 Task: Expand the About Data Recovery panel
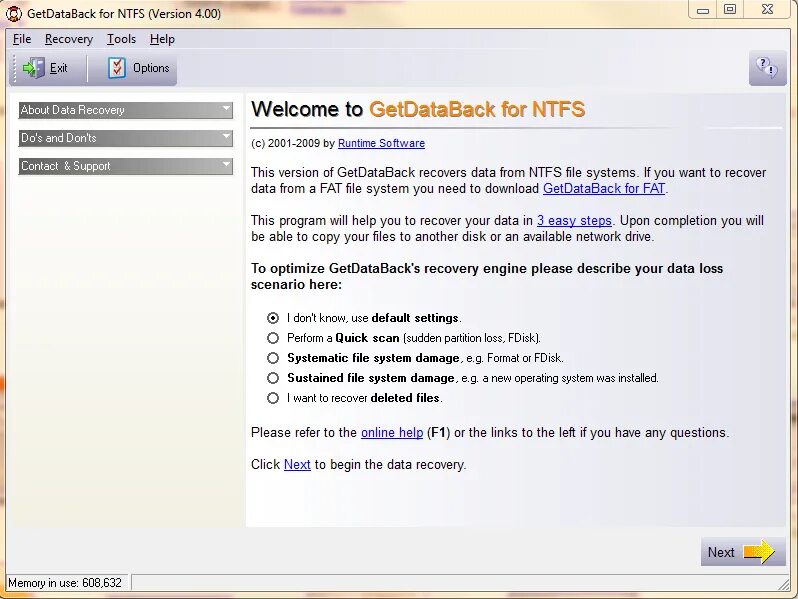[x=126, y=110]
